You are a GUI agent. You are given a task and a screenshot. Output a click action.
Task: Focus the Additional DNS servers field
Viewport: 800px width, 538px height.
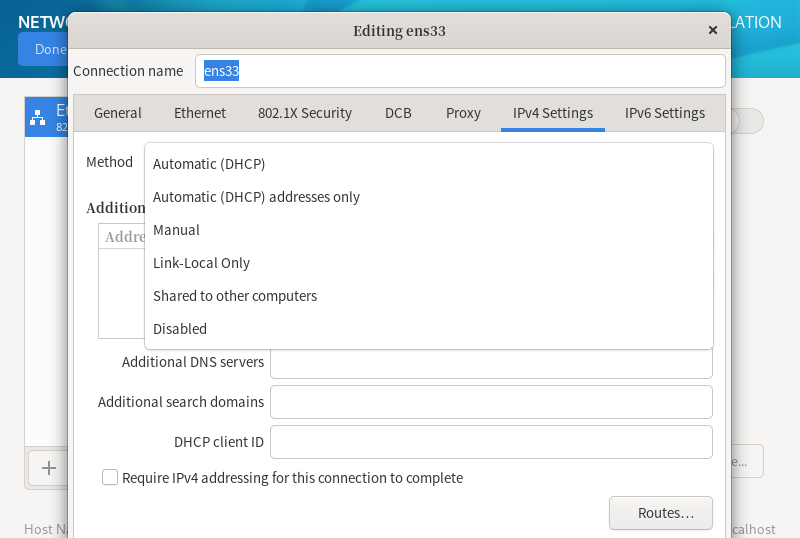491,362
